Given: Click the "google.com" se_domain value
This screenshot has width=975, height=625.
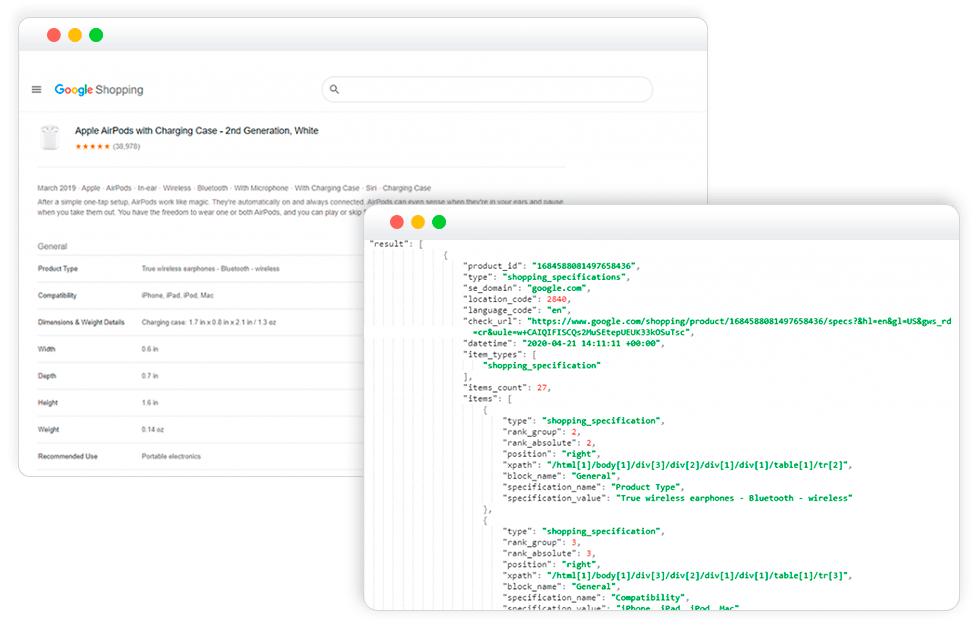Looking at the screenshot, I should 557,288.
